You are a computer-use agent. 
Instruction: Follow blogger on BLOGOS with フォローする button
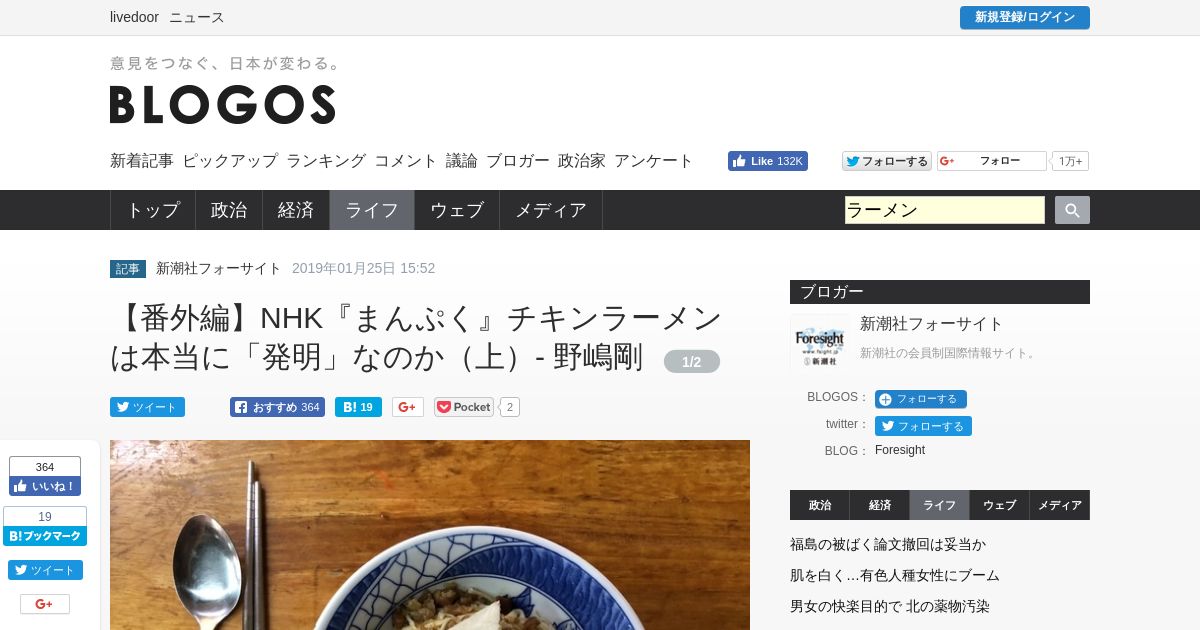pos(921,399)
